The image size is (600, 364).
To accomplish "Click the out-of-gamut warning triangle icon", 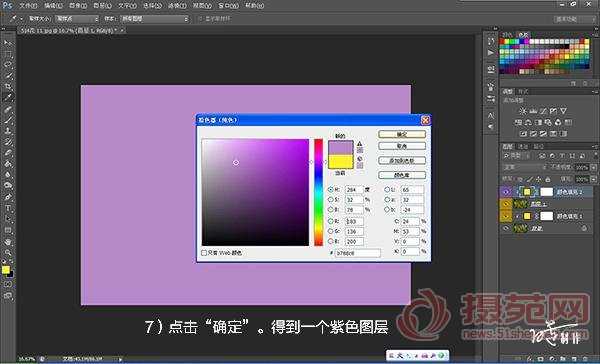I will [x=359, y=144].
